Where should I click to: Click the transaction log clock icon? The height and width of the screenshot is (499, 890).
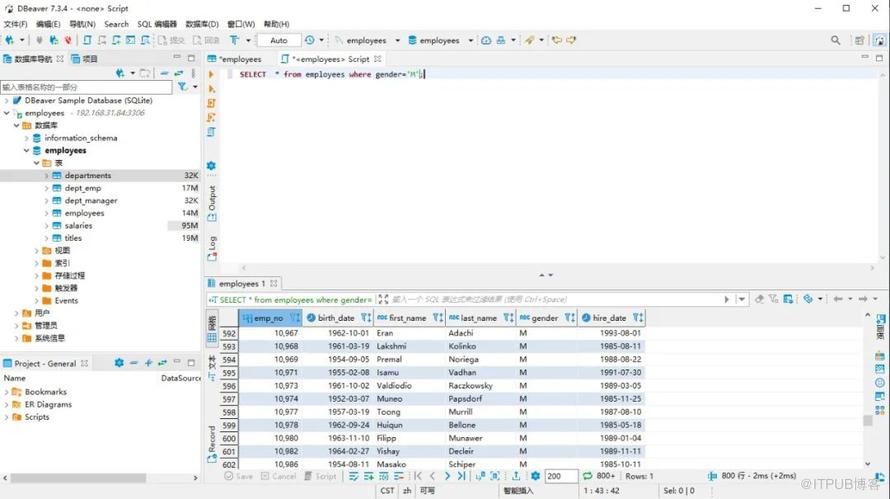[309, 40]
